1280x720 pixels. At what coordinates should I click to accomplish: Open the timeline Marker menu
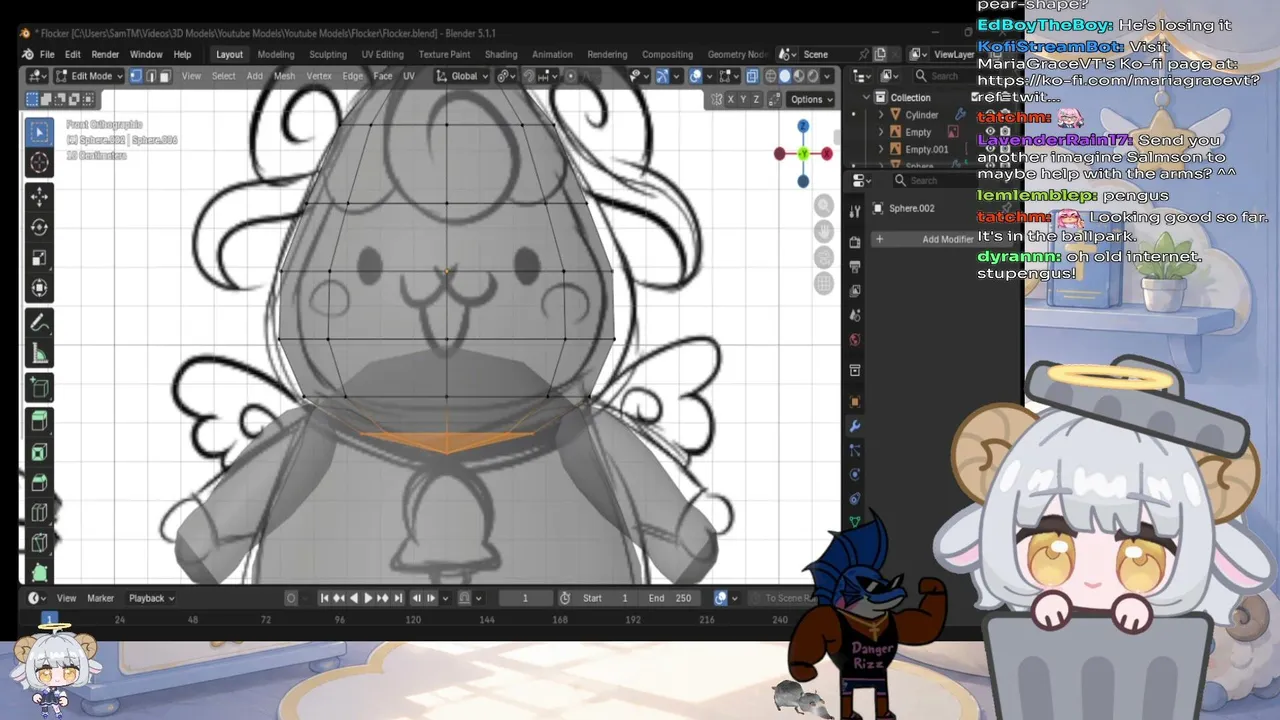click(100, 598)
